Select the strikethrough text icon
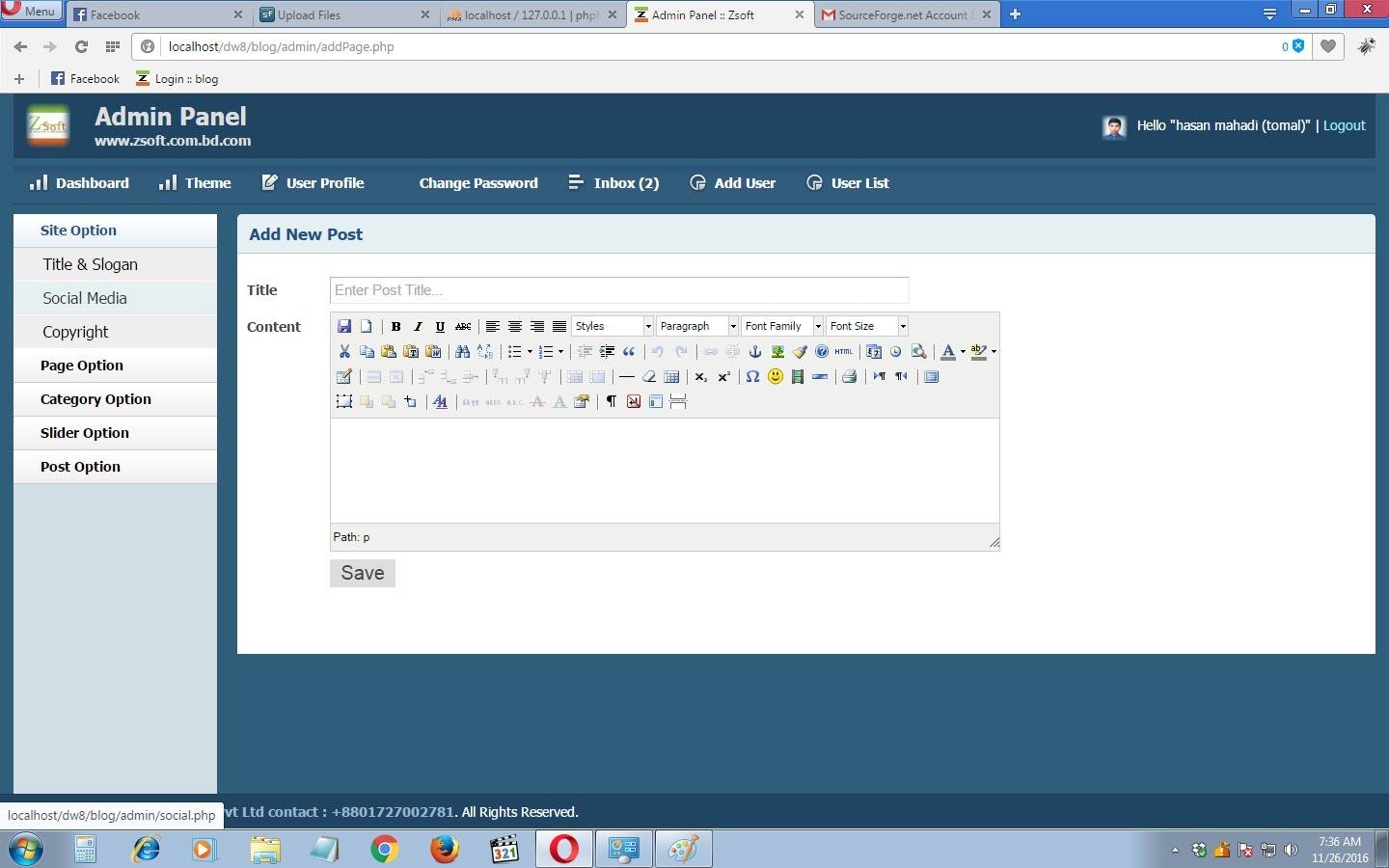 (464, 326)
